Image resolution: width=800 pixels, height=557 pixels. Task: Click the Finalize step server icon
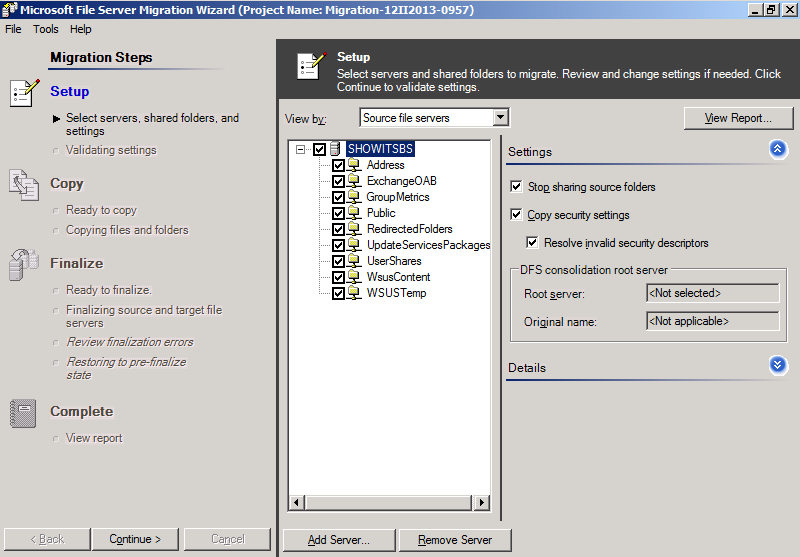click(x=23, y=264)
